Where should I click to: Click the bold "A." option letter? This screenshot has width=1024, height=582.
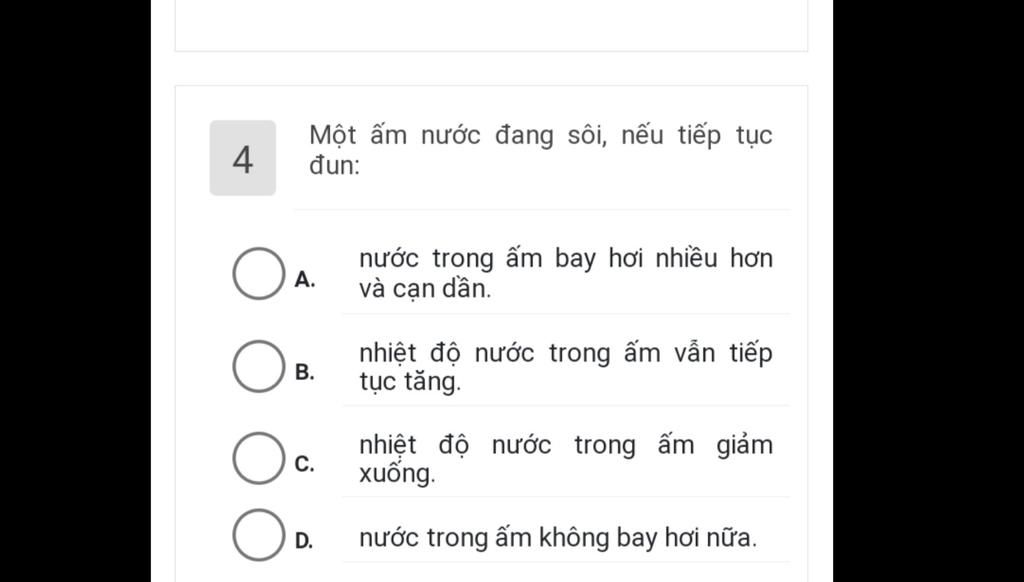point(305,280)
